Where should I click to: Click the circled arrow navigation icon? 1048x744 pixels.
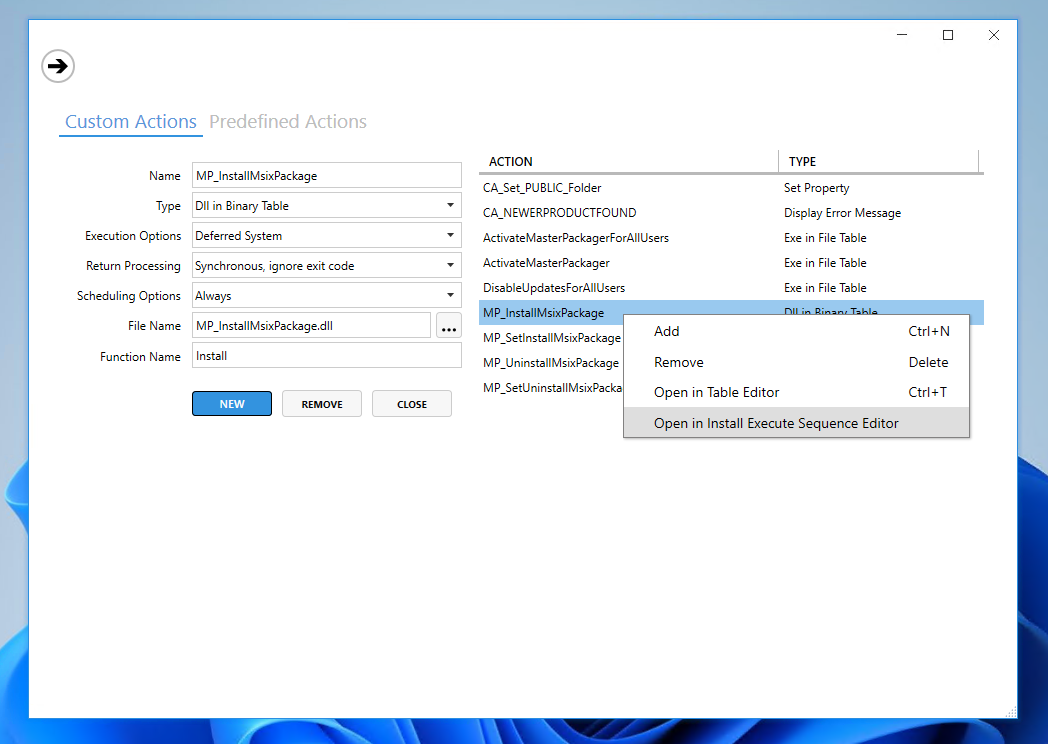pos(58,66)
